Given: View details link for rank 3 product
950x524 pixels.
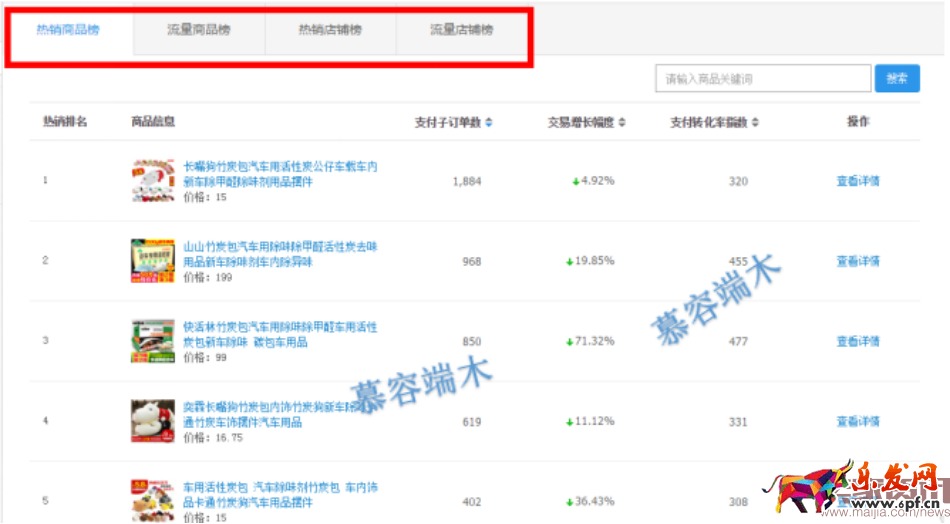Looking at the screenshot, I should (x=858, y=341).
